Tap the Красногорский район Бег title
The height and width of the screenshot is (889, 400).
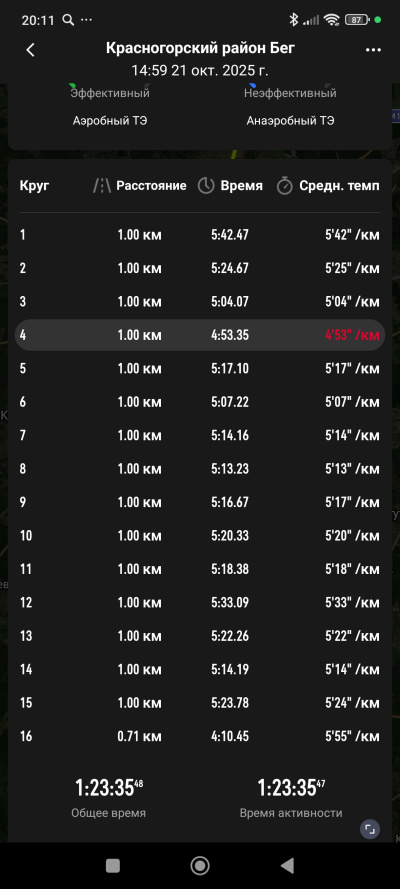point(200,48)
